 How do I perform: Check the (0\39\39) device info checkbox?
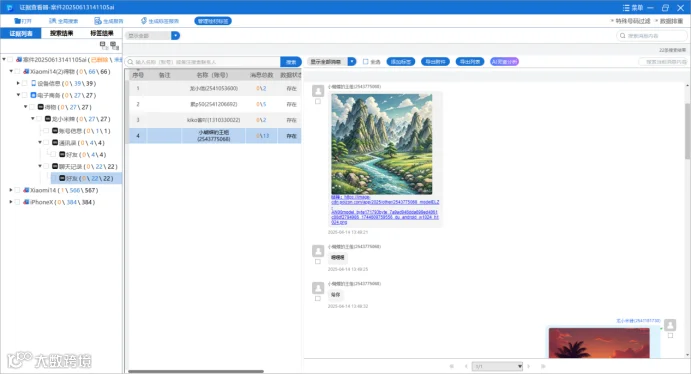[25, 83]
